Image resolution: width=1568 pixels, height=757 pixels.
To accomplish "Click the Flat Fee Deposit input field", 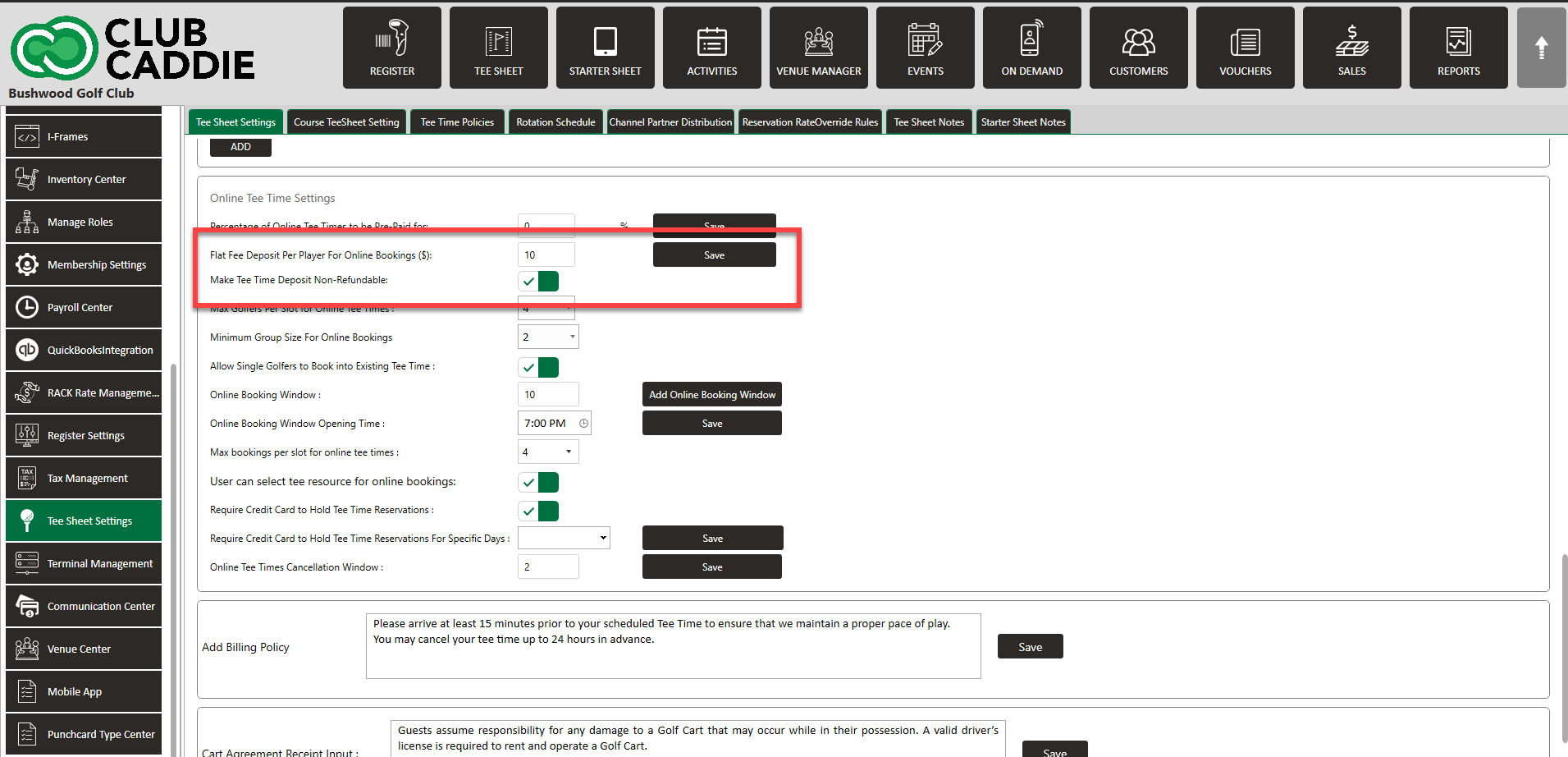I will coord(546,255).
